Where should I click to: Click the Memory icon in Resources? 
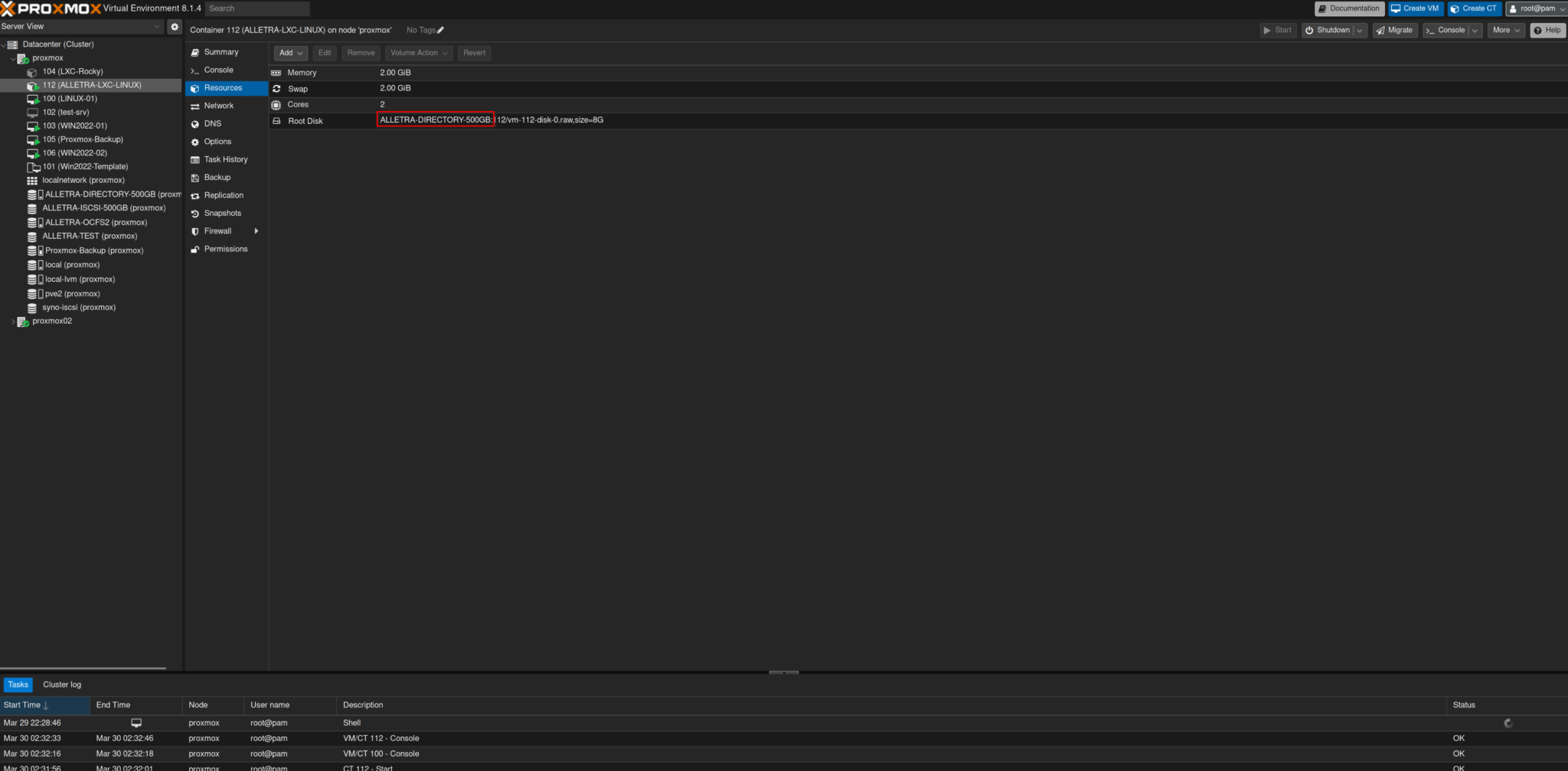276,72
